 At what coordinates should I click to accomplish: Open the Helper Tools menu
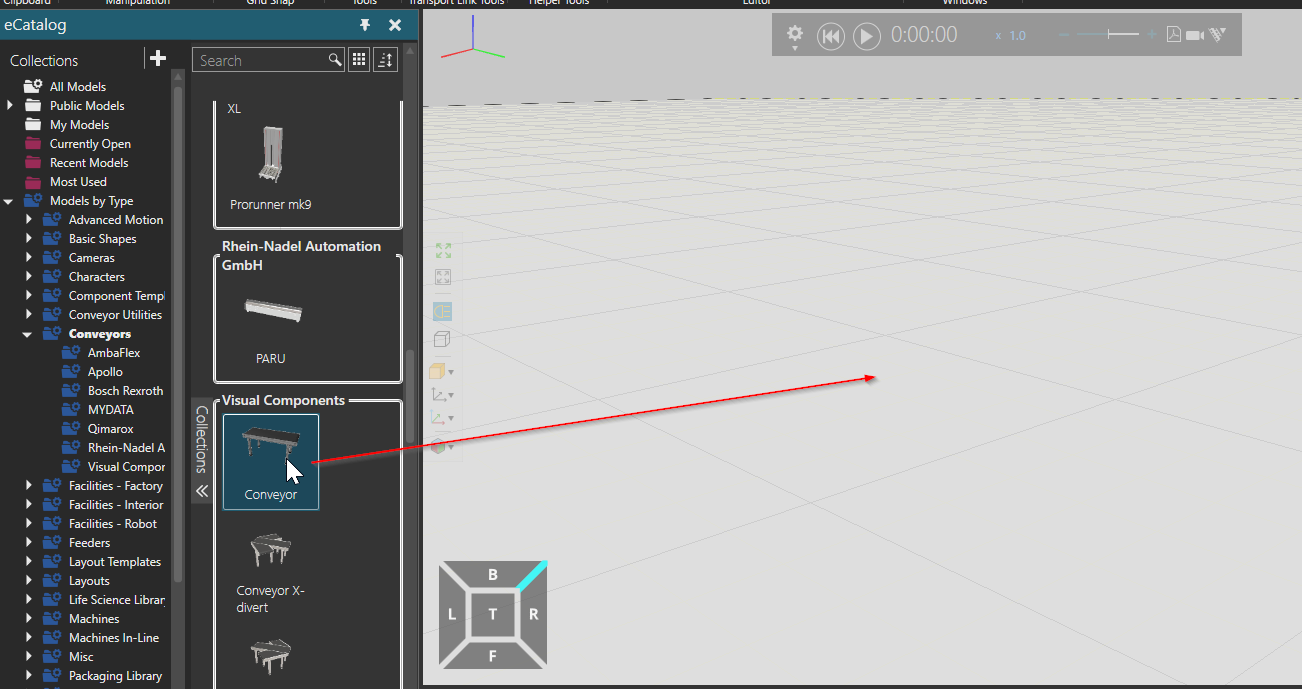[x=558, y=2]
